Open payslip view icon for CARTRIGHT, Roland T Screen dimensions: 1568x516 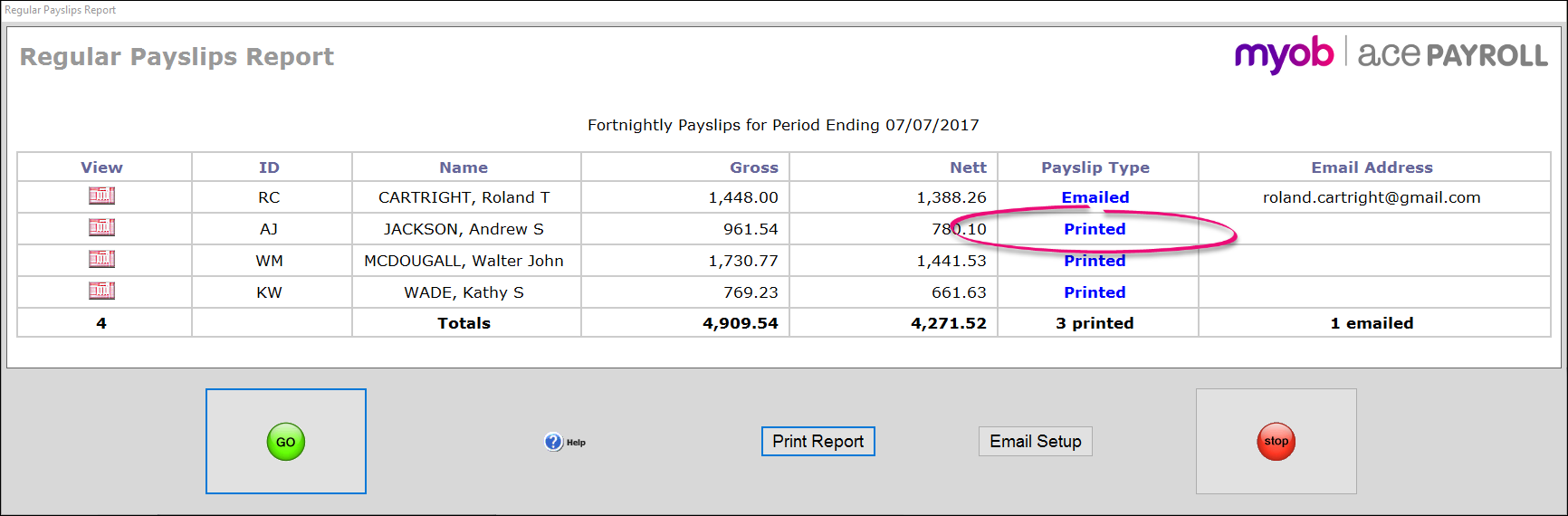[101, 196]
